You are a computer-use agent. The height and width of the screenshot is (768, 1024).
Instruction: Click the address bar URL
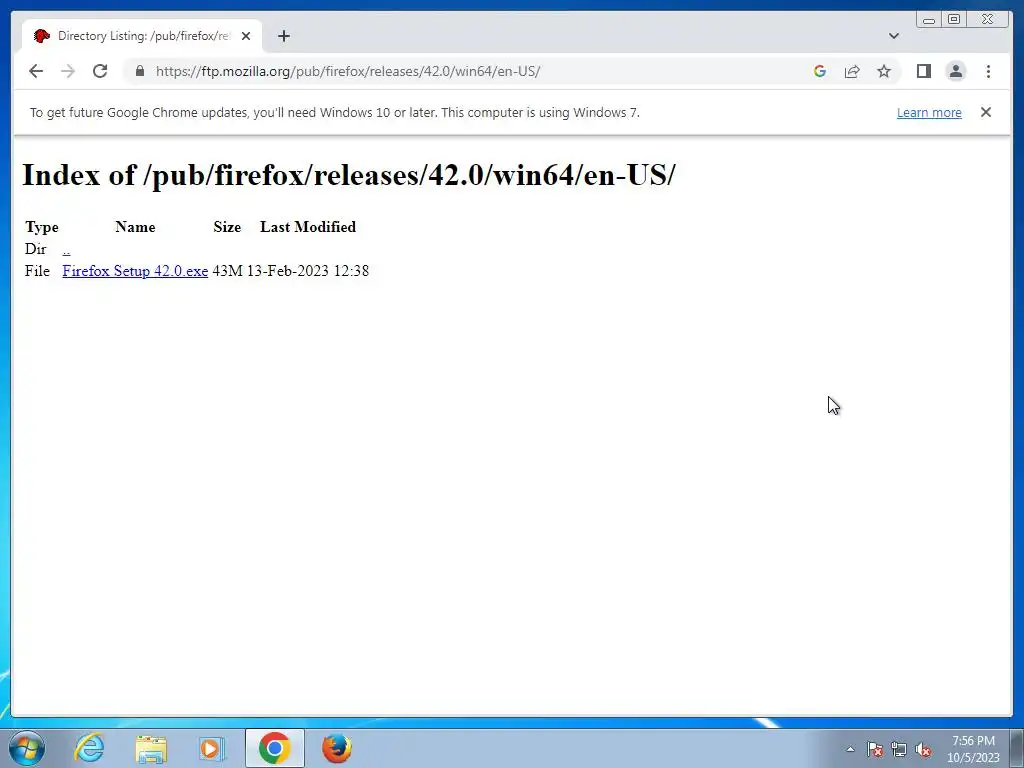pyautogui.click(x=348, y=71)
